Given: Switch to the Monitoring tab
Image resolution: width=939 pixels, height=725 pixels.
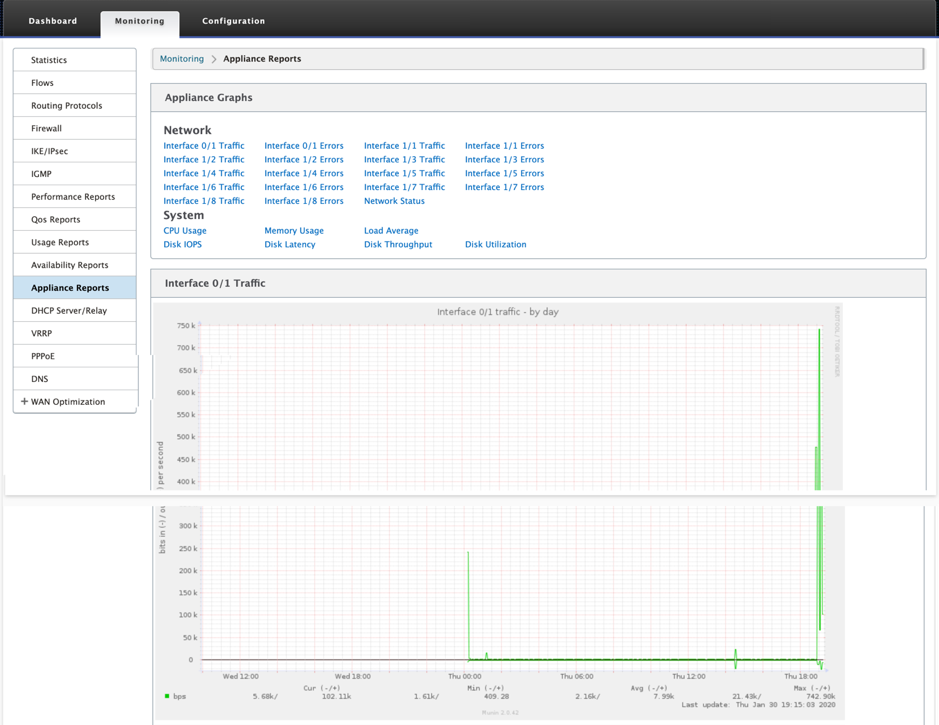Looking at the screenshot, I should click(x=140, y=21).
